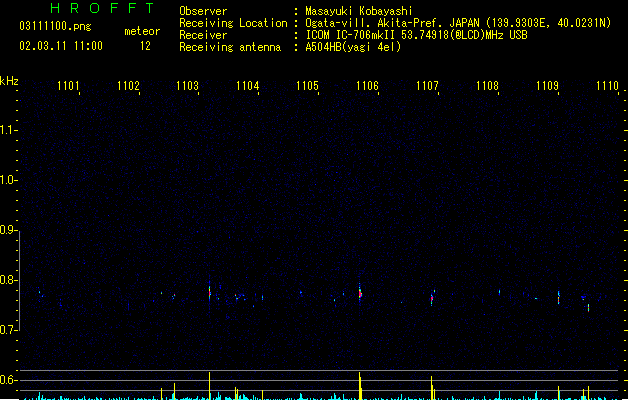629x400 pixels.
Task: Click the 0.7 kHz frequency label
Action: 7,330
